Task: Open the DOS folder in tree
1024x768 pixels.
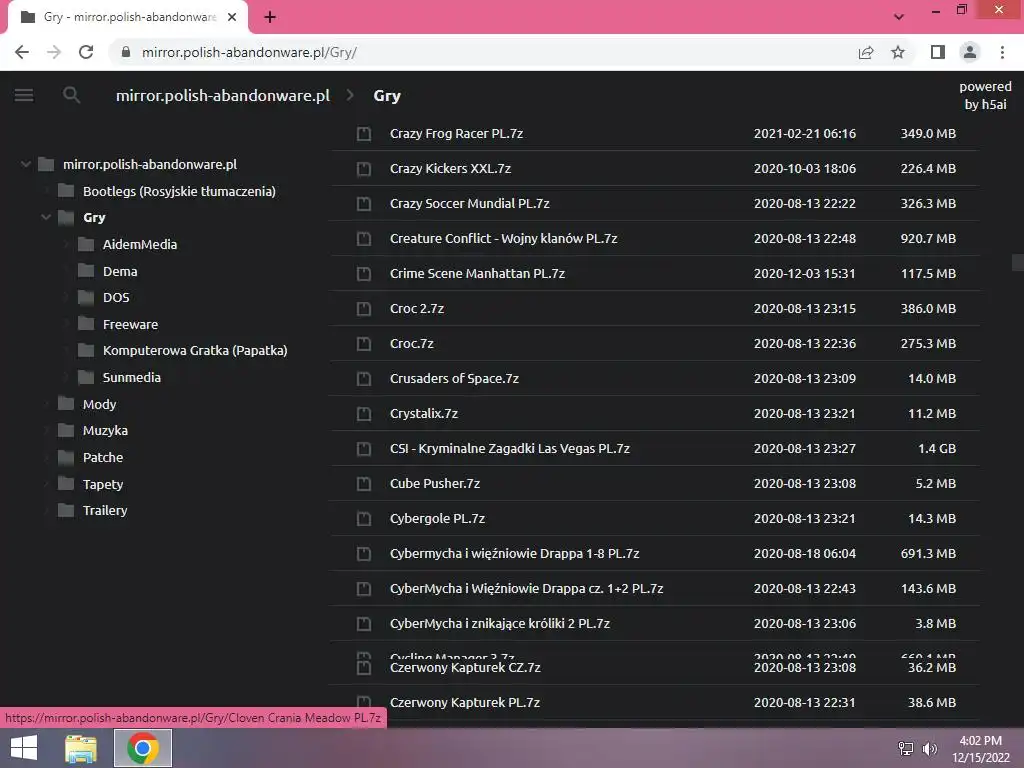Action: click(116, 297)
